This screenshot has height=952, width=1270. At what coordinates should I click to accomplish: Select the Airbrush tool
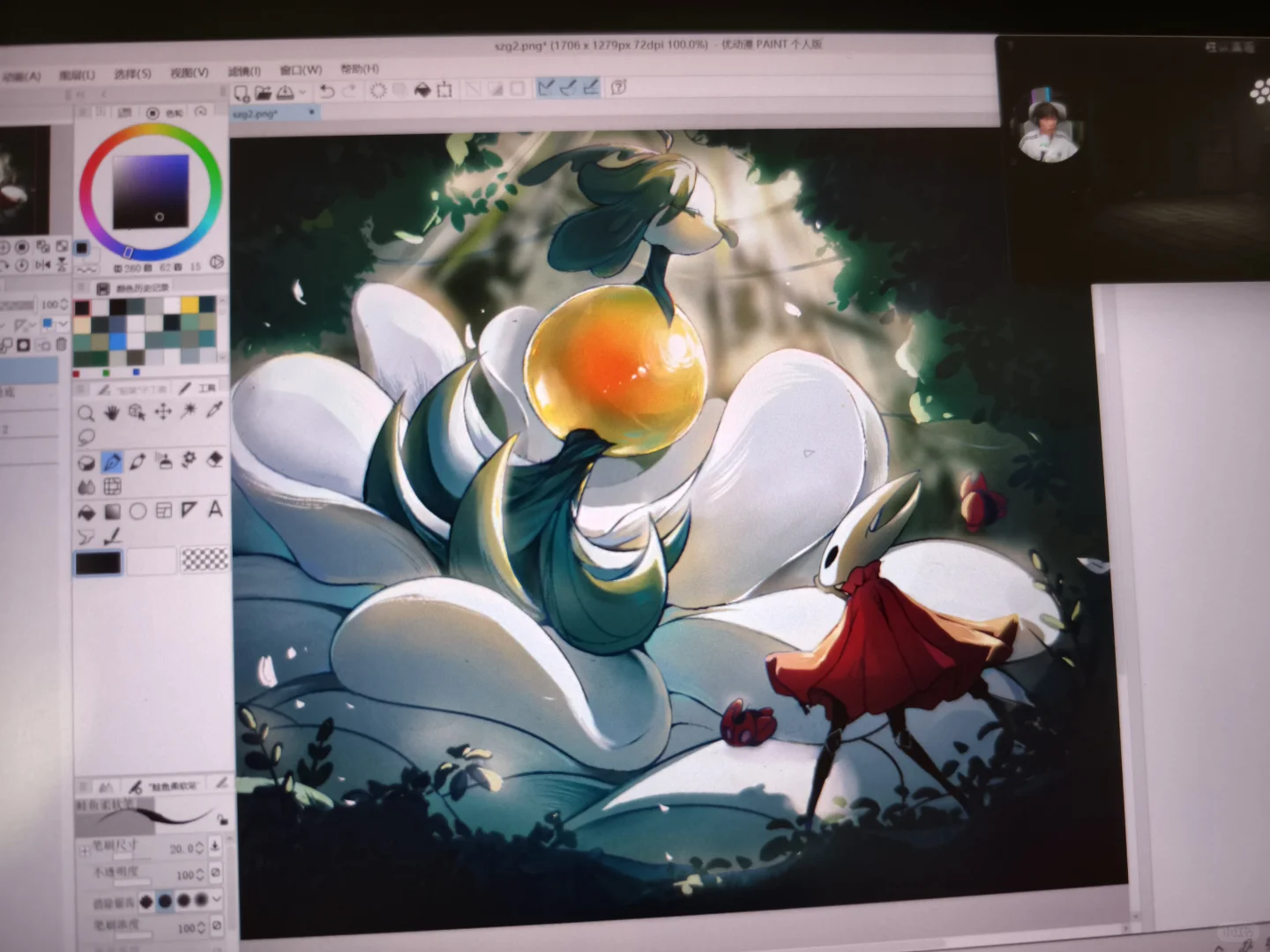[164, 460]
